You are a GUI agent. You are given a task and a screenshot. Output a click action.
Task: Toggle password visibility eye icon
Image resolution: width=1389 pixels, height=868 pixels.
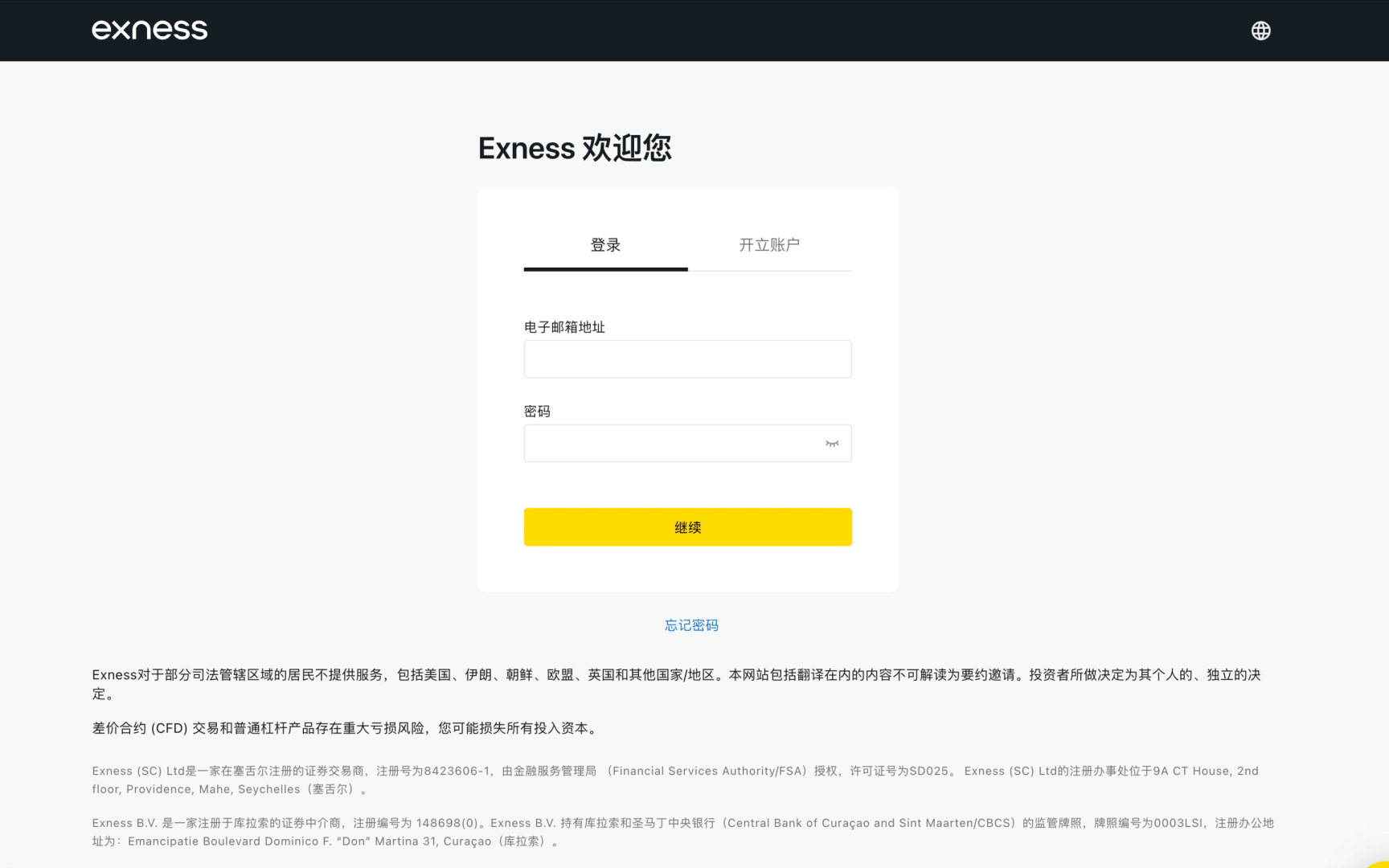pyautogui.click(x=832, y=444)
